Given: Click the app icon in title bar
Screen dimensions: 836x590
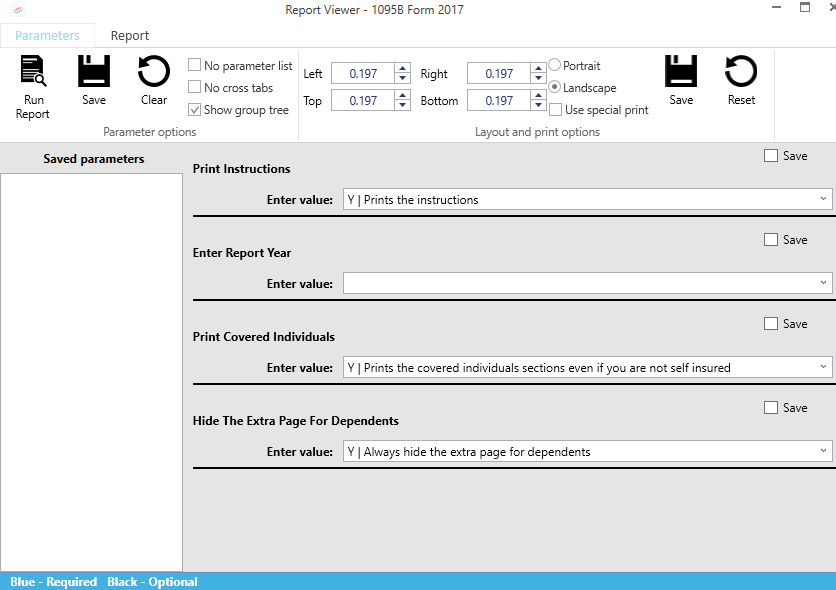Looking at the screenshot, I should (18, 10).
